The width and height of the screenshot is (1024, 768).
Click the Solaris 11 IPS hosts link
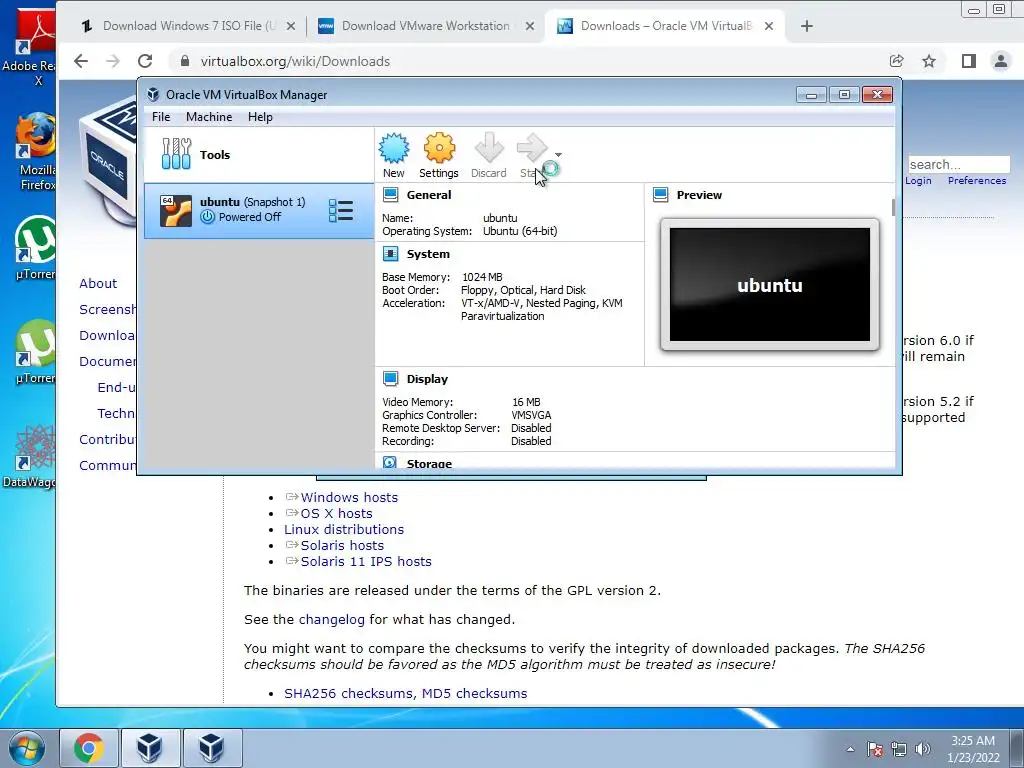pyautogui.click(x=366, y=562)
